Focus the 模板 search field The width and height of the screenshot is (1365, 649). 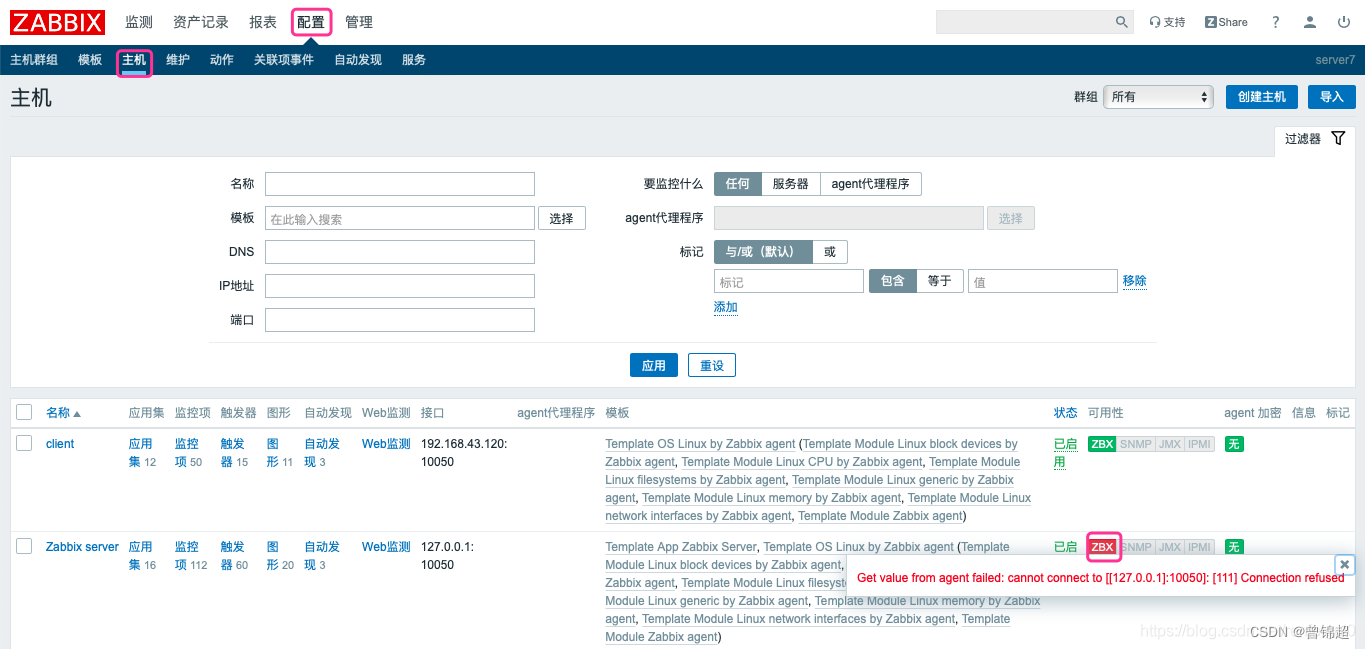(x=400, y=218)
